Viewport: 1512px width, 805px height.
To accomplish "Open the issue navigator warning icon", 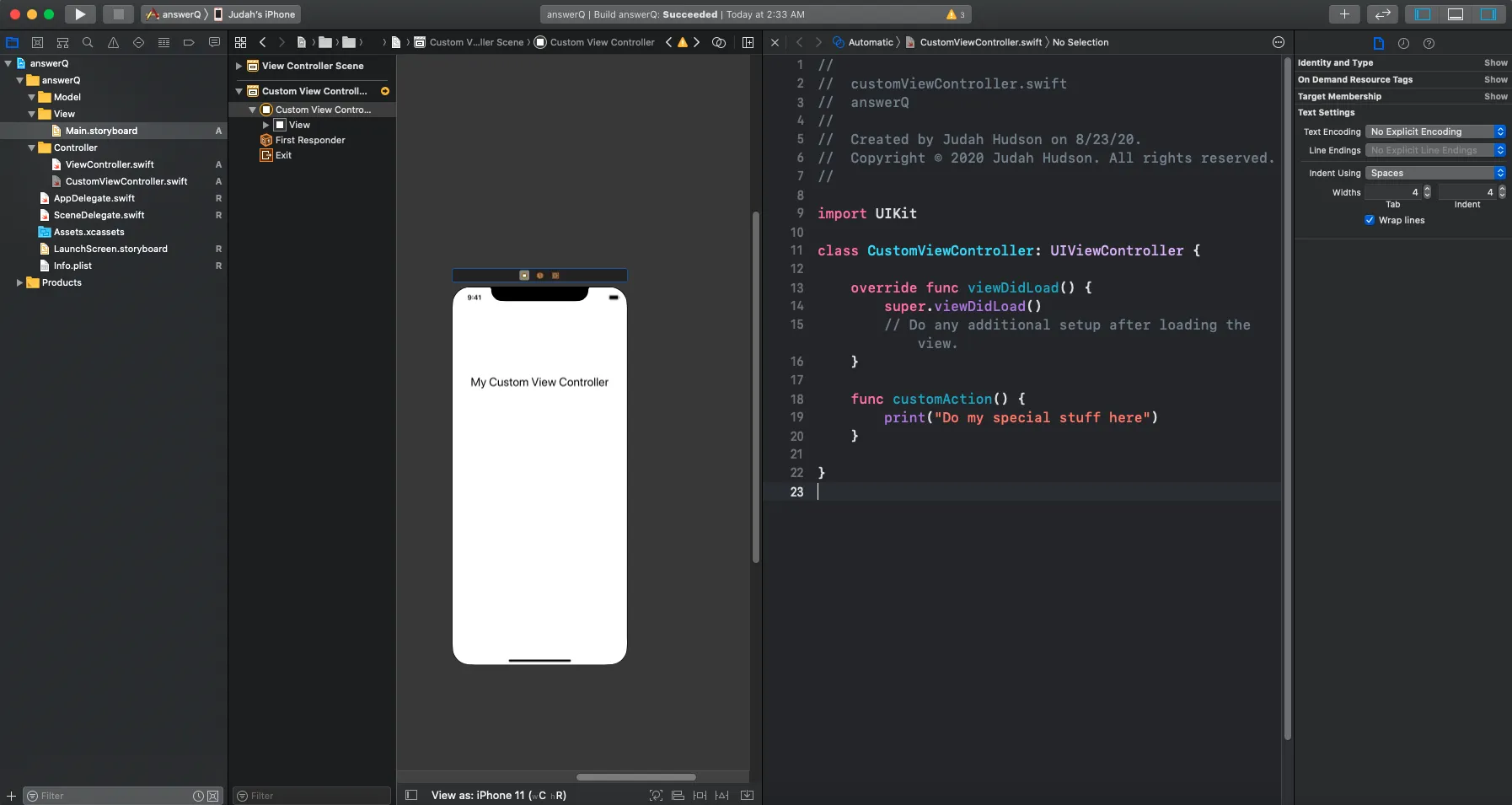I will pos(113,42).
